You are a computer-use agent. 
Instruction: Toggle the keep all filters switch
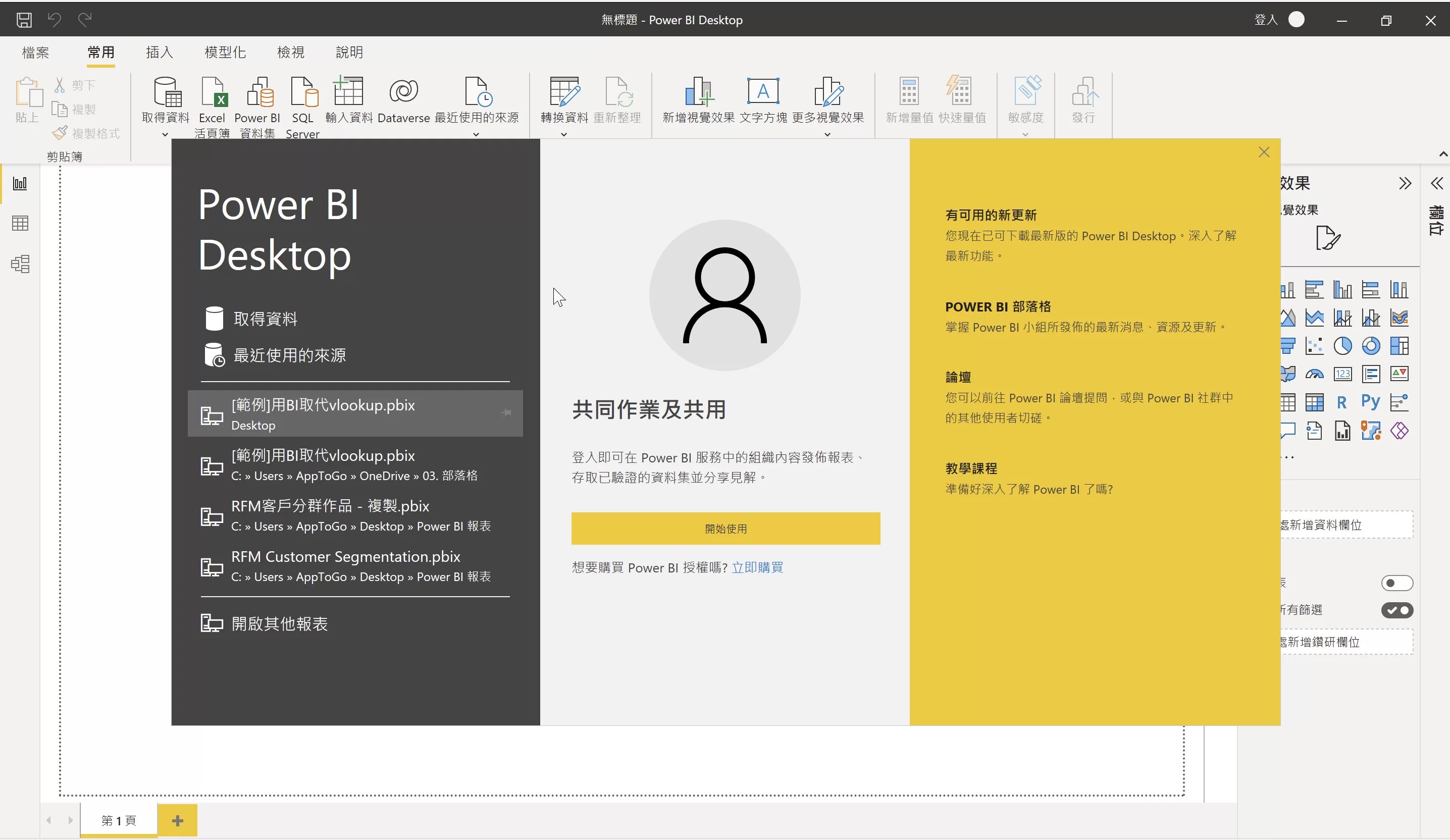[x=1396, y=610]
